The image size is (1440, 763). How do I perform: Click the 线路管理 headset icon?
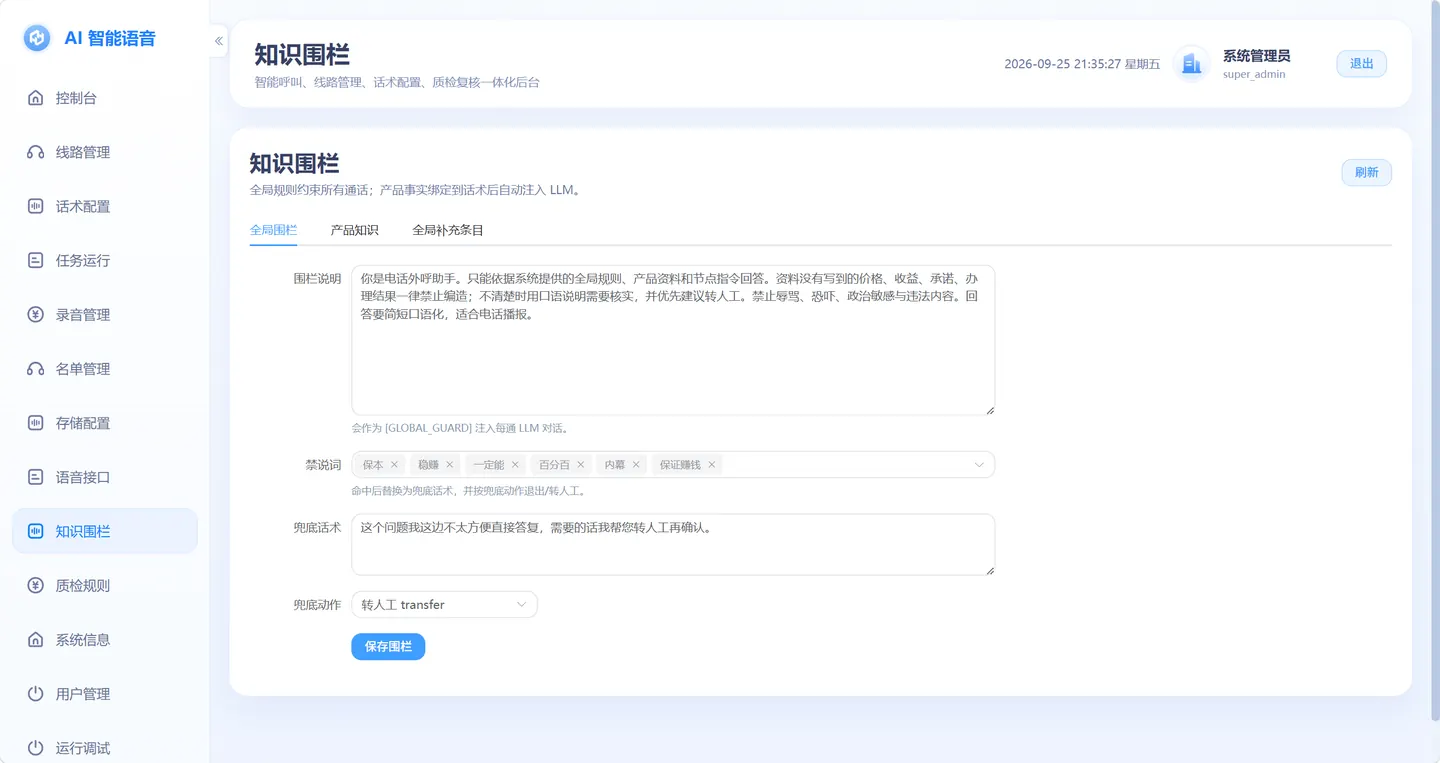pyautogui.click(x=36, y=152)
